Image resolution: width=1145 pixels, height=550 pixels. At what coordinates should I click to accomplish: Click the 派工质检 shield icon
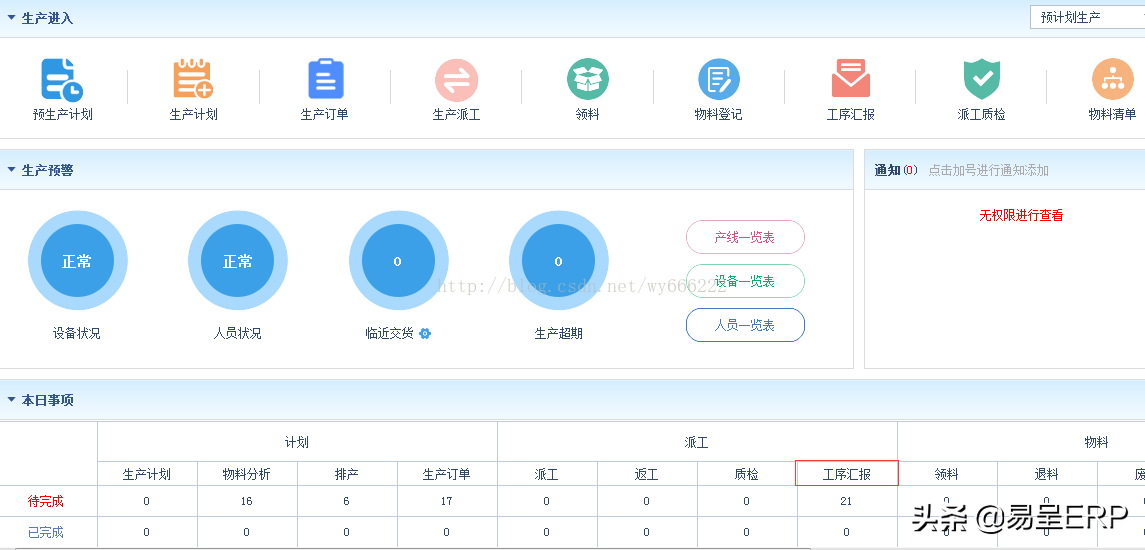coord(981,79)
